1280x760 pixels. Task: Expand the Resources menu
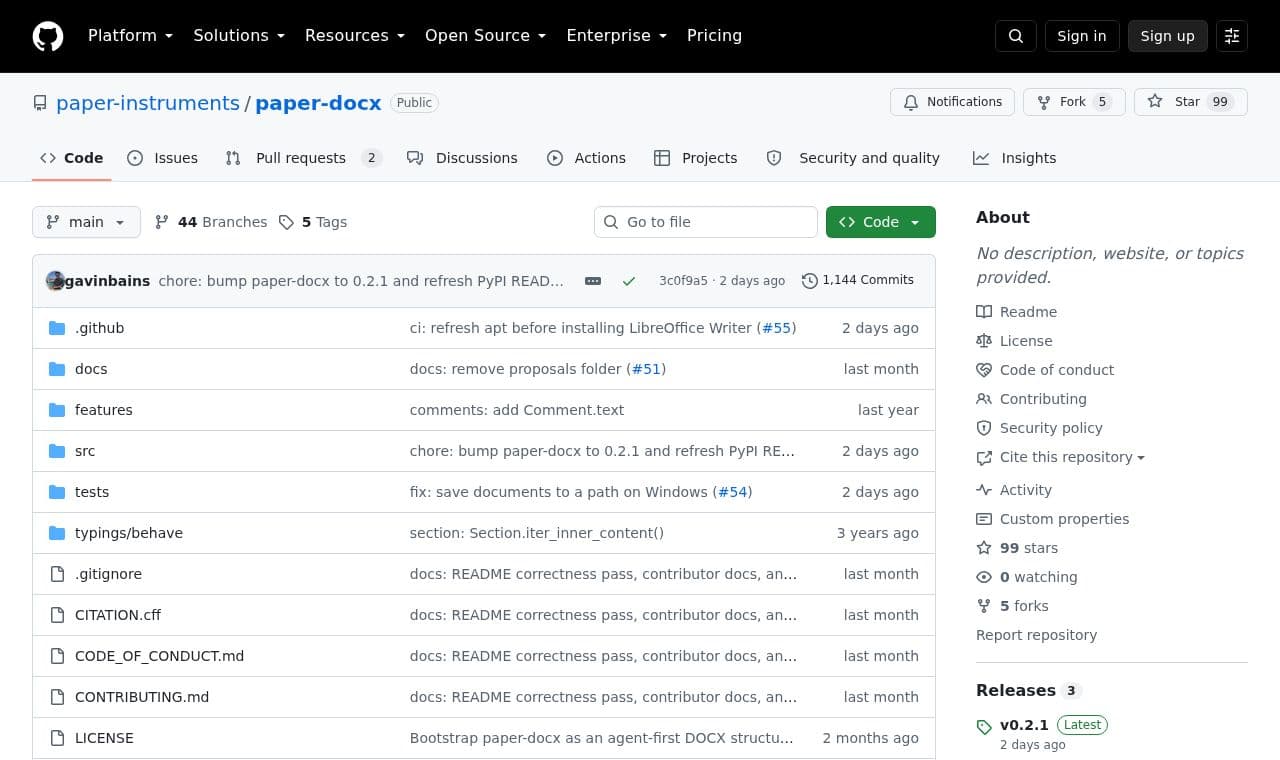coord(355,36)
